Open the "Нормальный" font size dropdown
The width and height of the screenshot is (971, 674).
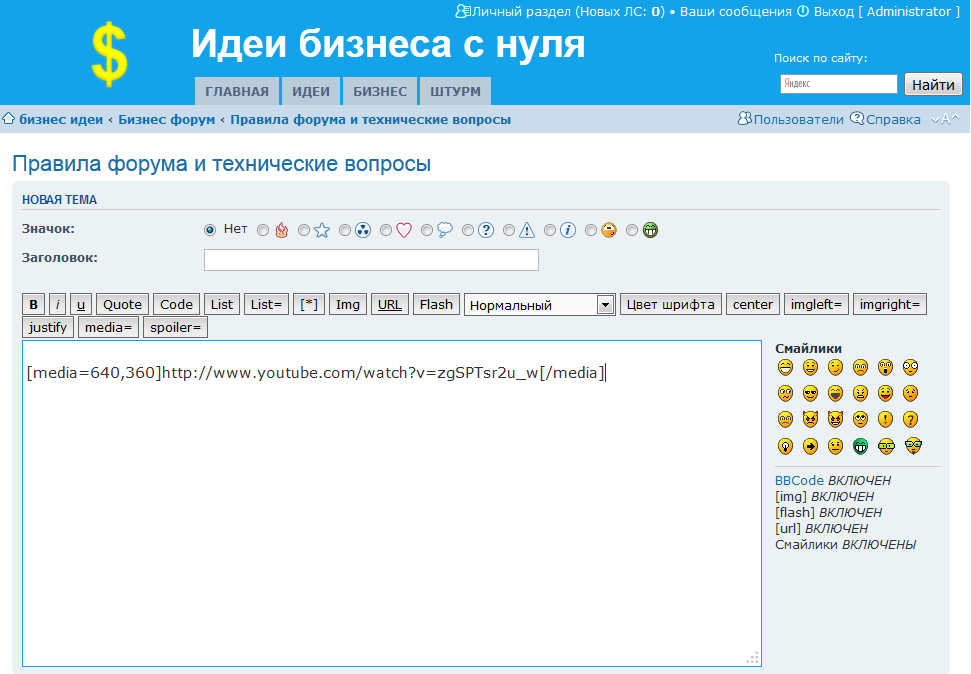click(539, 305)
